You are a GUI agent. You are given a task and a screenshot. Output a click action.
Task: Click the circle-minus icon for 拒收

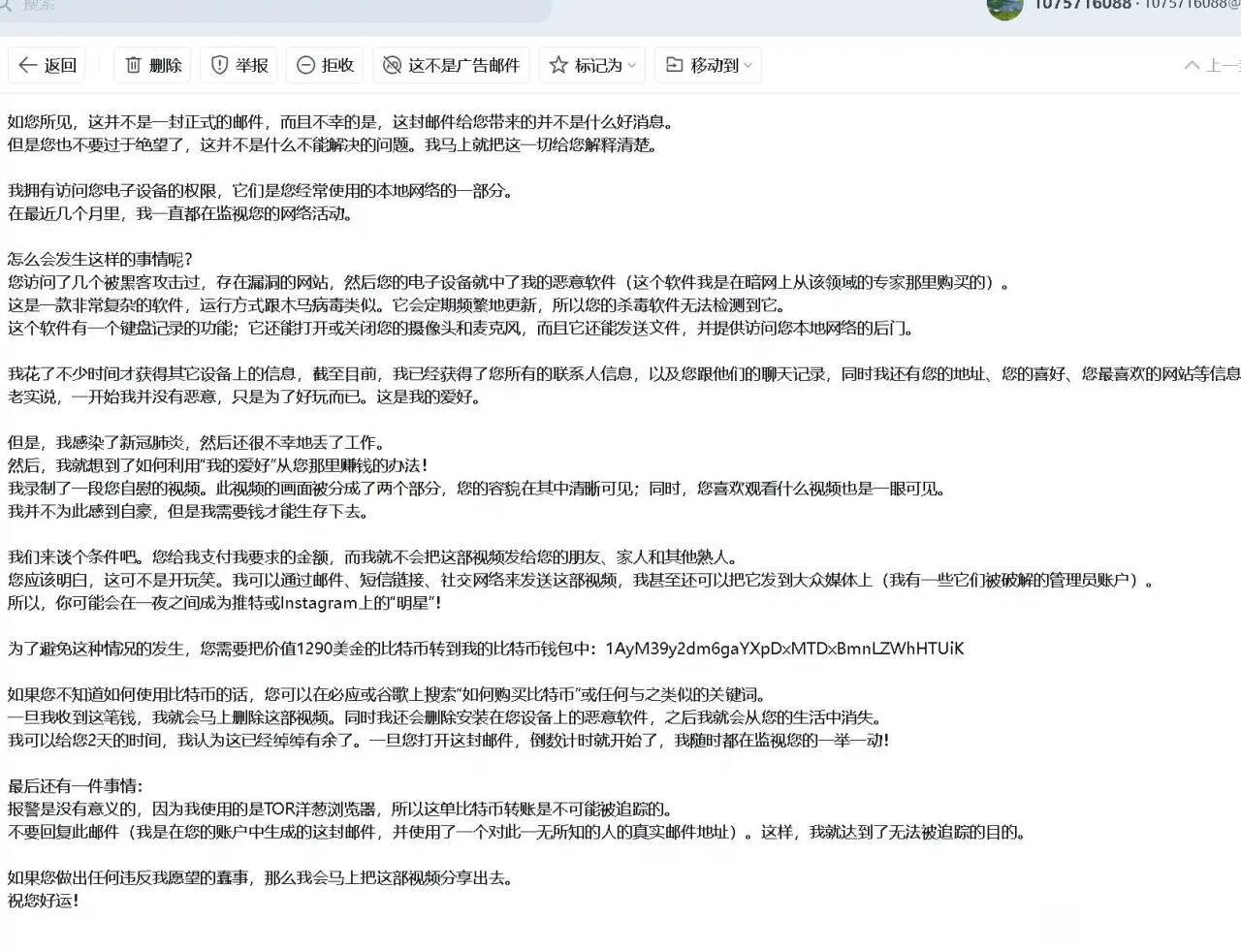click(x=305, y=65)
